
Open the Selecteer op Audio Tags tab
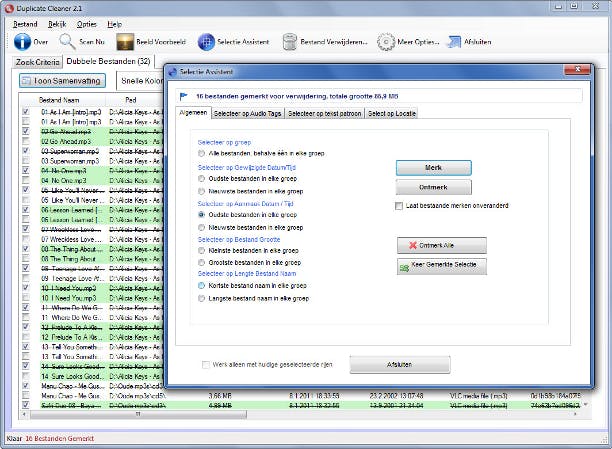(247, 114)
